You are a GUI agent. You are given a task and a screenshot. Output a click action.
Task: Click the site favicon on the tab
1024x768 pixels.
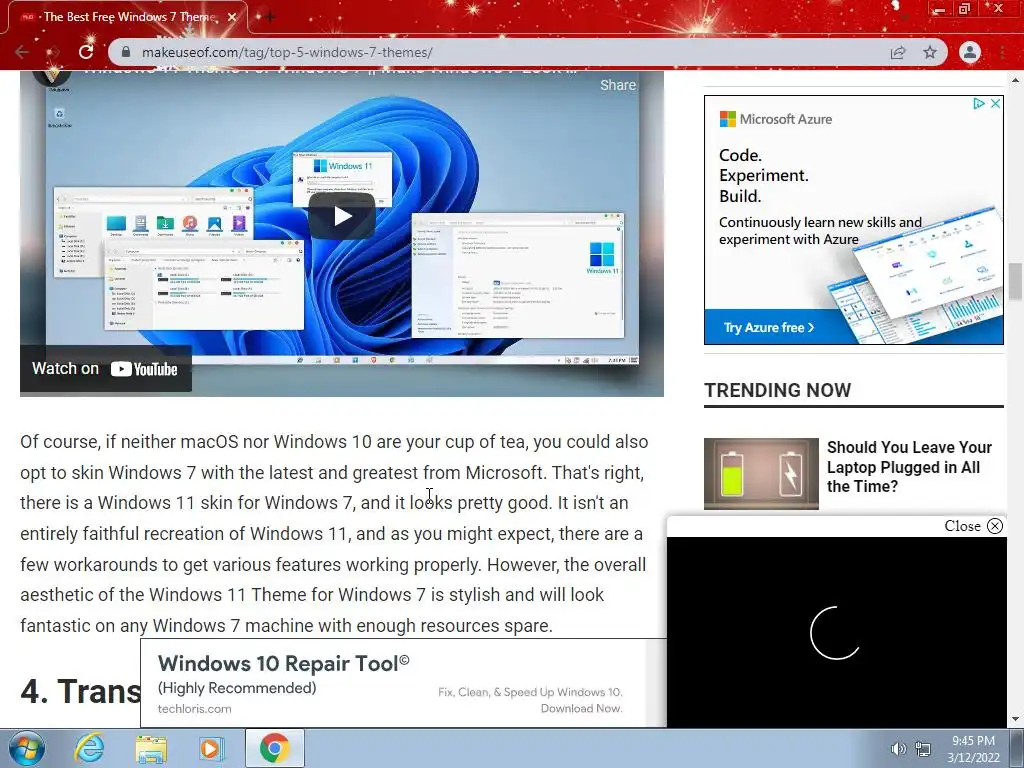pos(27,17)
